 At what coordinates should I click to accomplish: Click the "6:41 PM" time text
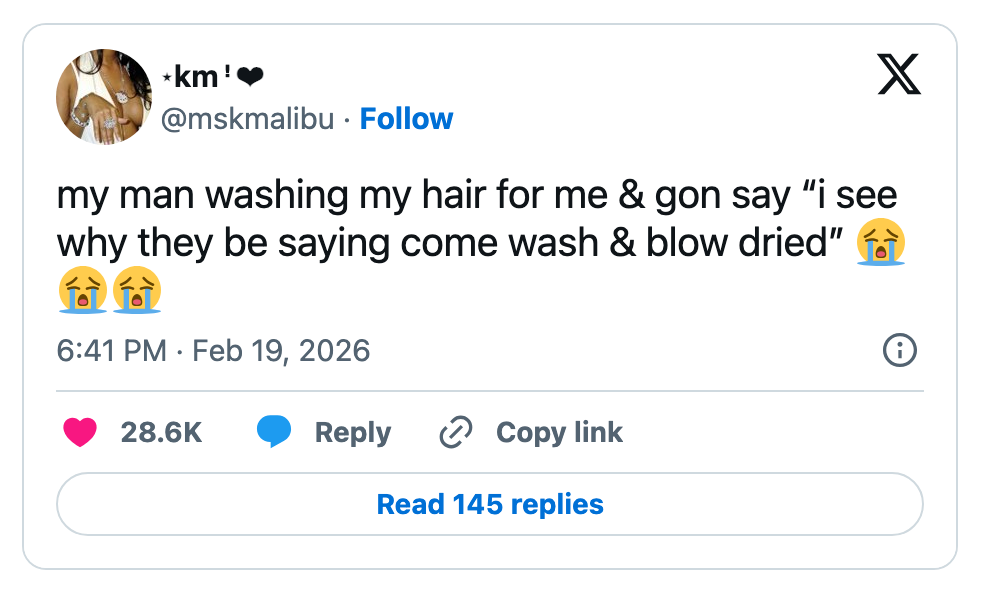112,351
